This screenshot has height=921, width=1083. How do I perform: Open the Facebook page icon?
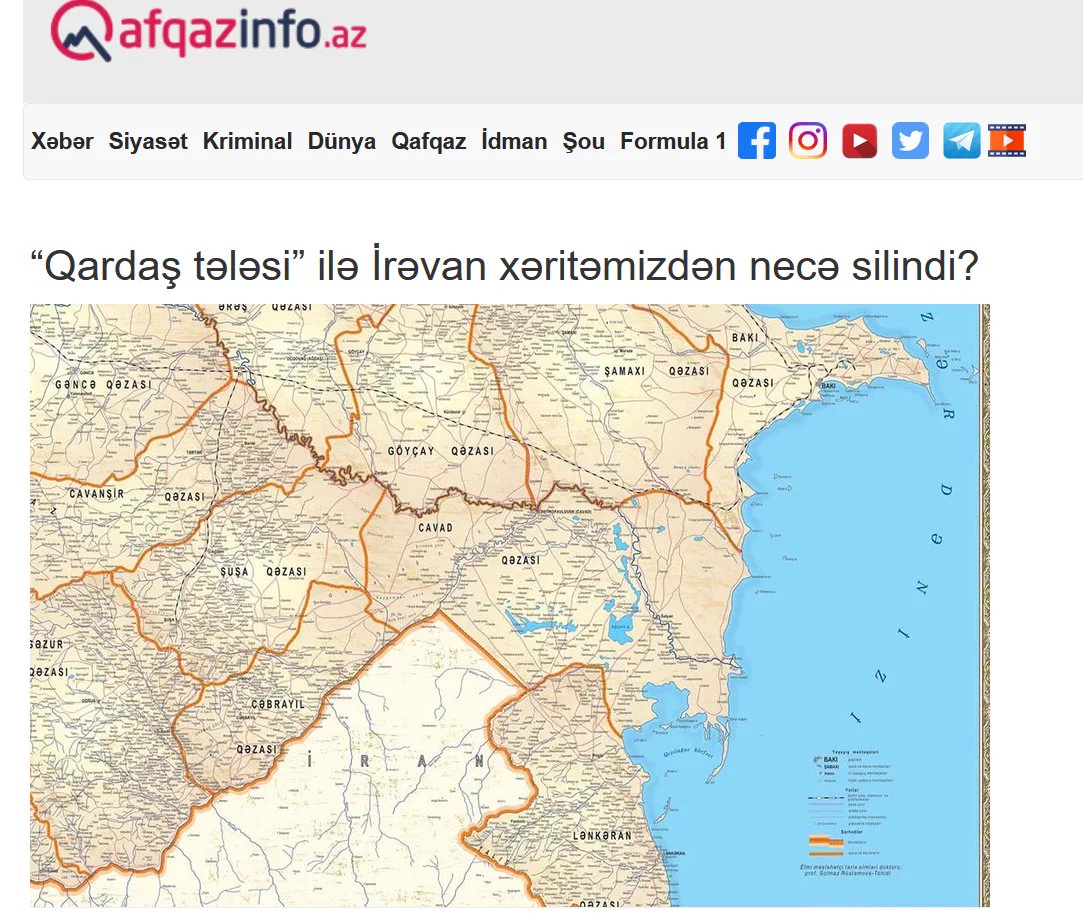(756, 141)
